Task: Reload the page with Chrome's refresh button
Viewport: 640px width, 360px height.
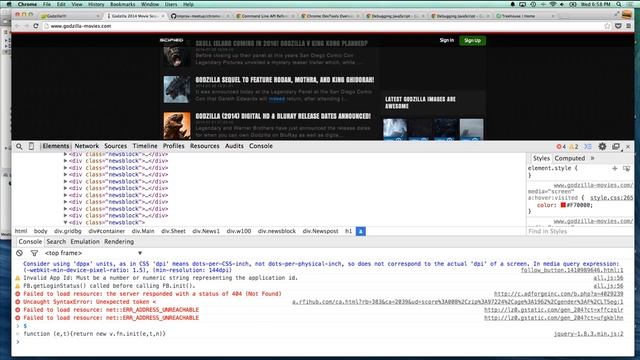Action: click(x=36, y=26)
